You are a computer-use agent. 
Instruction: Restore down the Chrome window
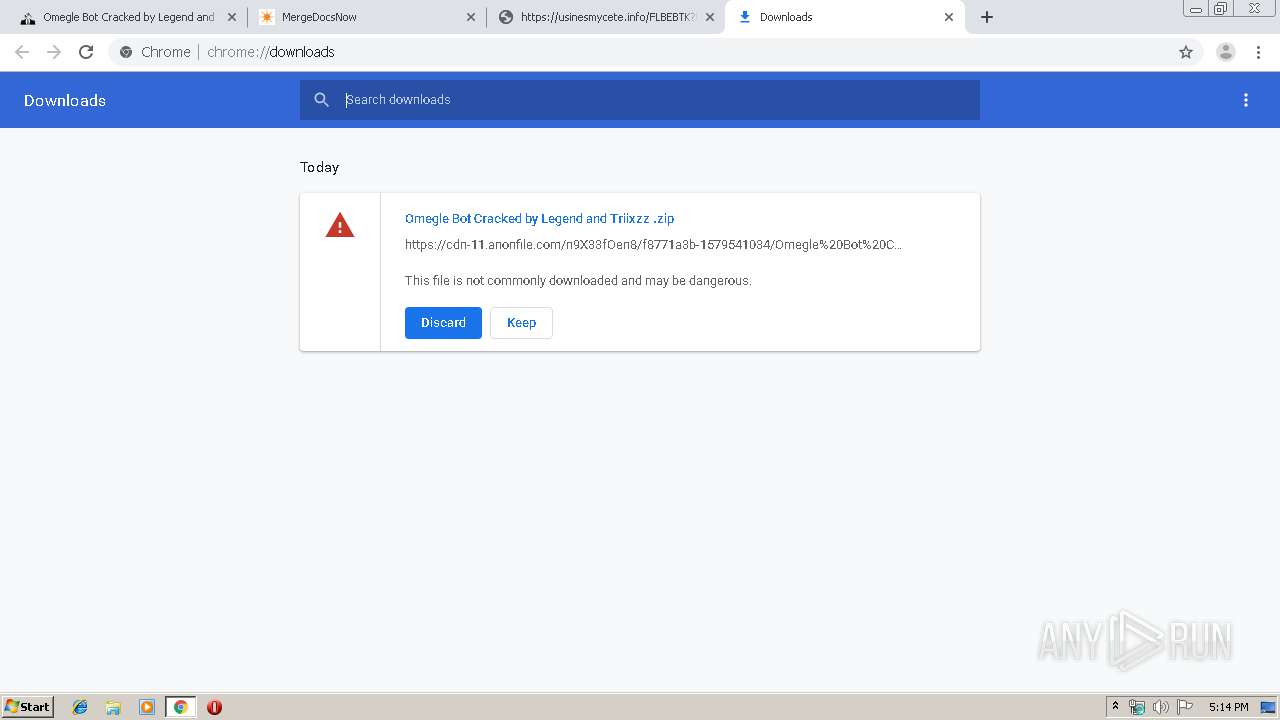coord(1221,9)
